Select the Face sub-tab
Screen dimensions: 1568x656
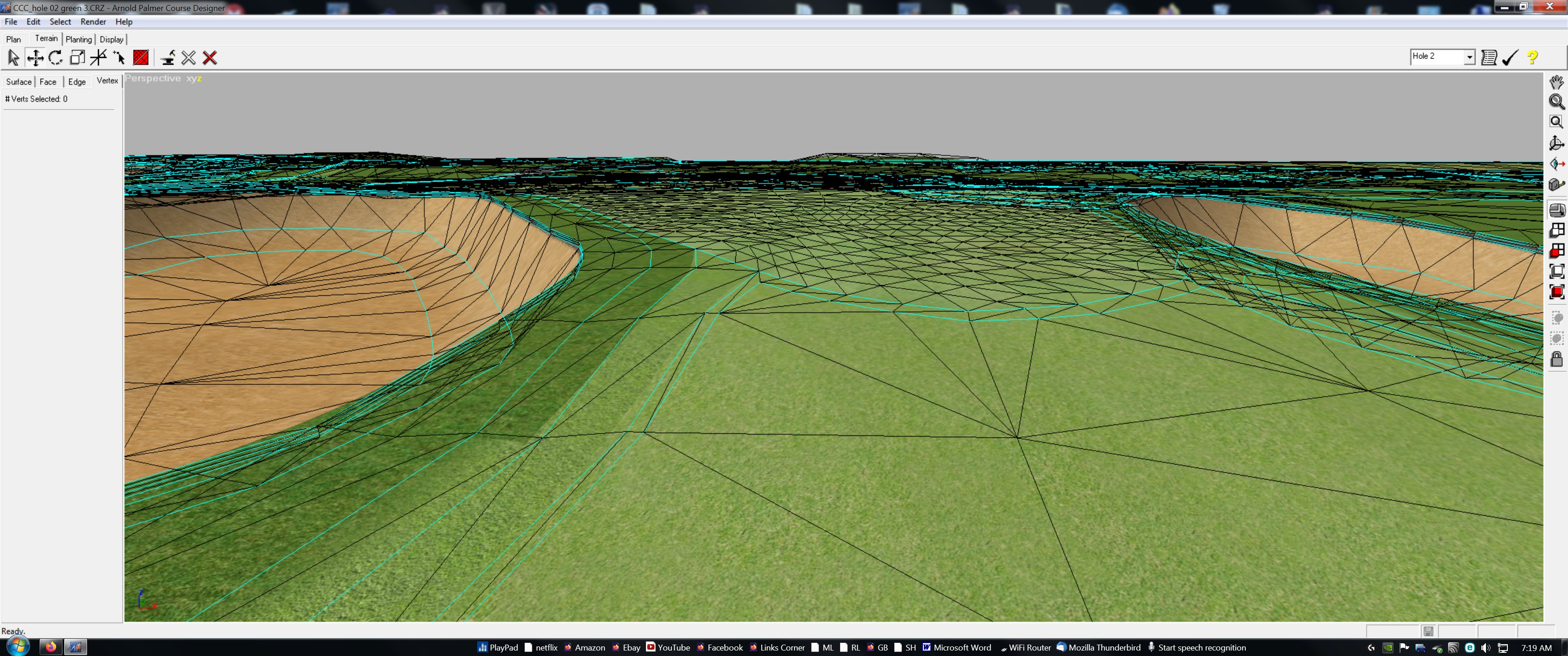tap(48, 82)
